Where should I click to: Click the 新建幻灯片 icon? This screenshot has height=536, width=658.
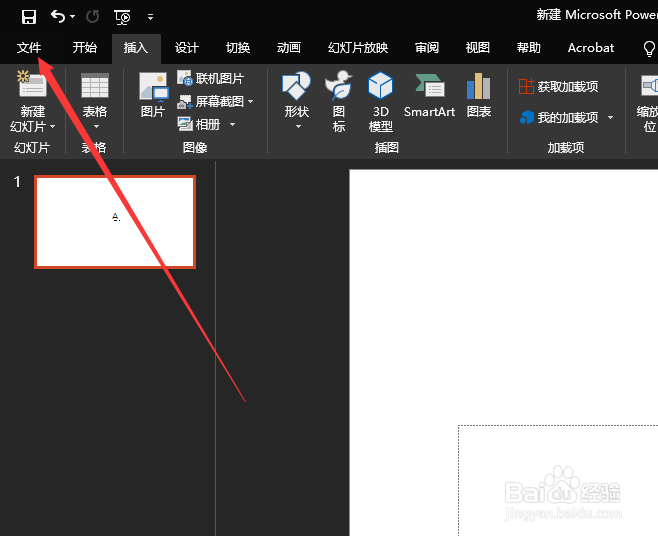pyautogui.click(x=32, y=84)
